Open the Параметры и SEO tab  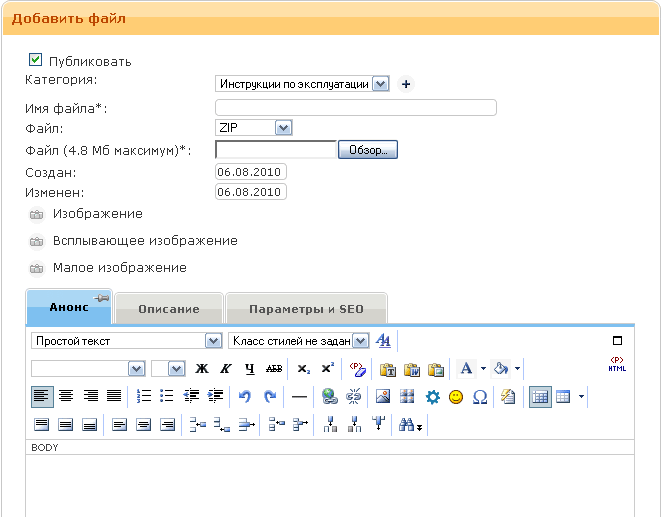pyautogui.click(x=306, y=309)
